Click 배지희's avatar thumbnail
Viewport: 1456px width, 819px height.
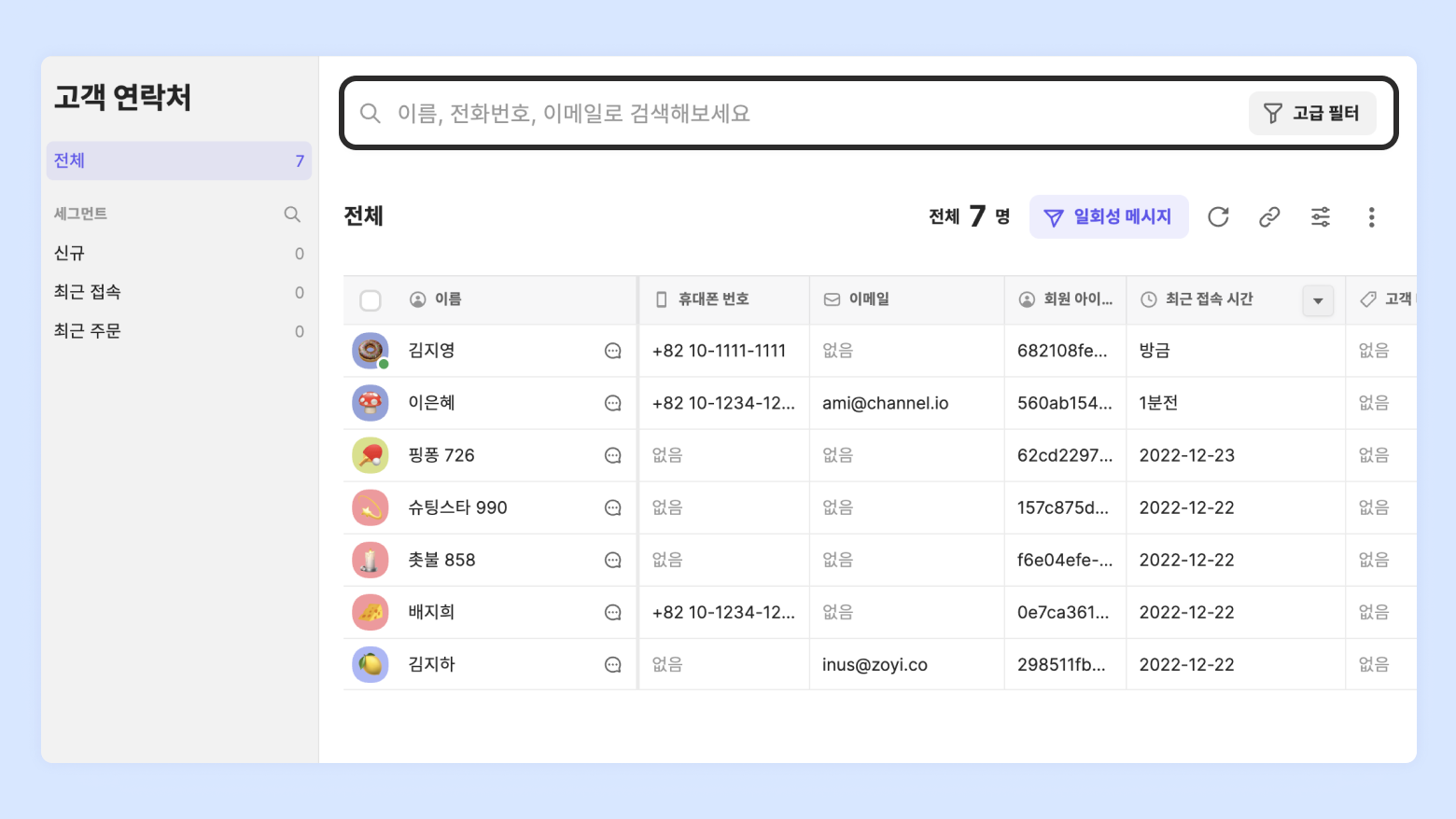pos(371,613)
